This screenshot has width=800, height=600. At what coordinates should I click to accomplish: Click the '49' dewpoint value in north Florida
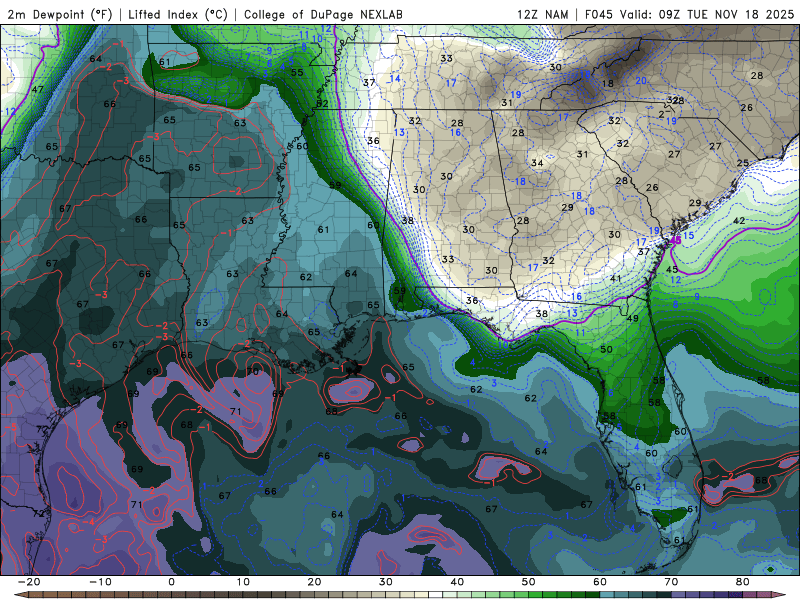point(632,318)
